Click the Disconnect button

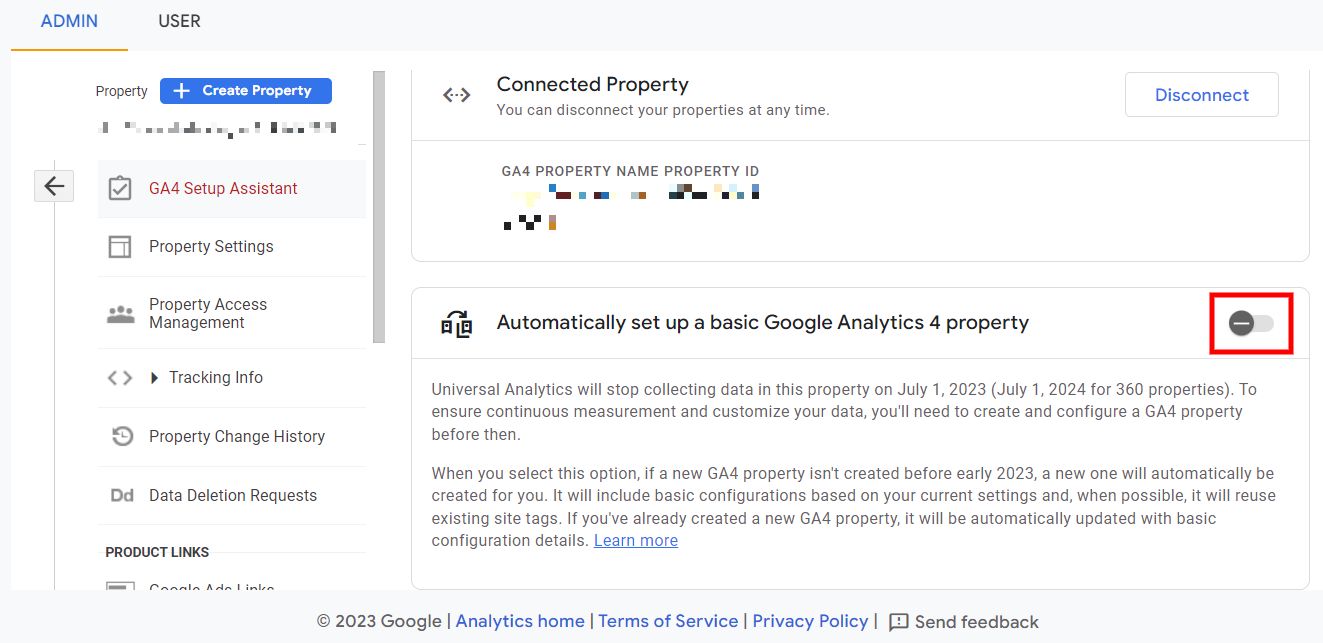click(x=1201, y=95)
